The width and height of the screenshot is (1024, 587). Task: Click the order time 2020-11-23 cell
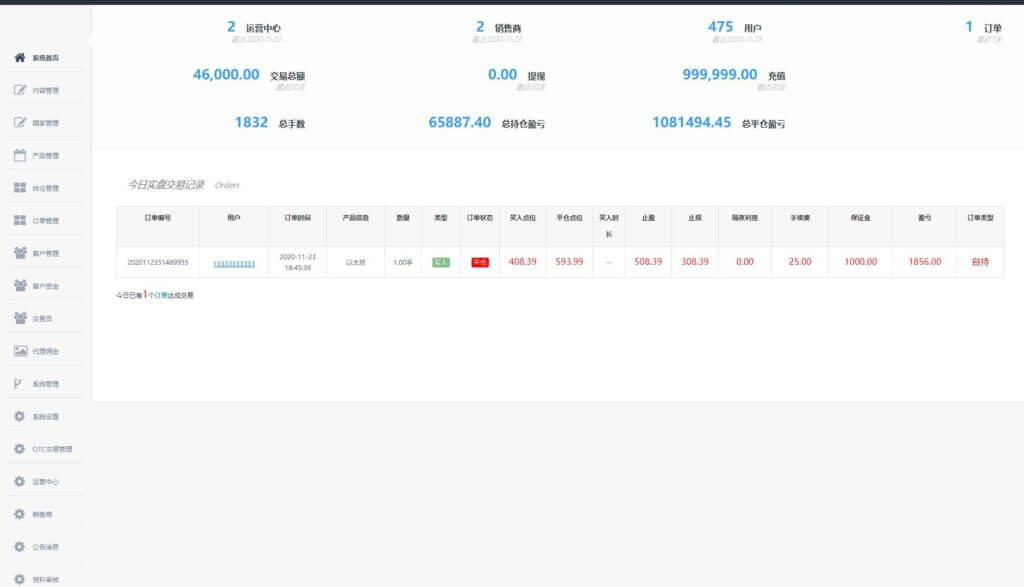pos(297,262)
